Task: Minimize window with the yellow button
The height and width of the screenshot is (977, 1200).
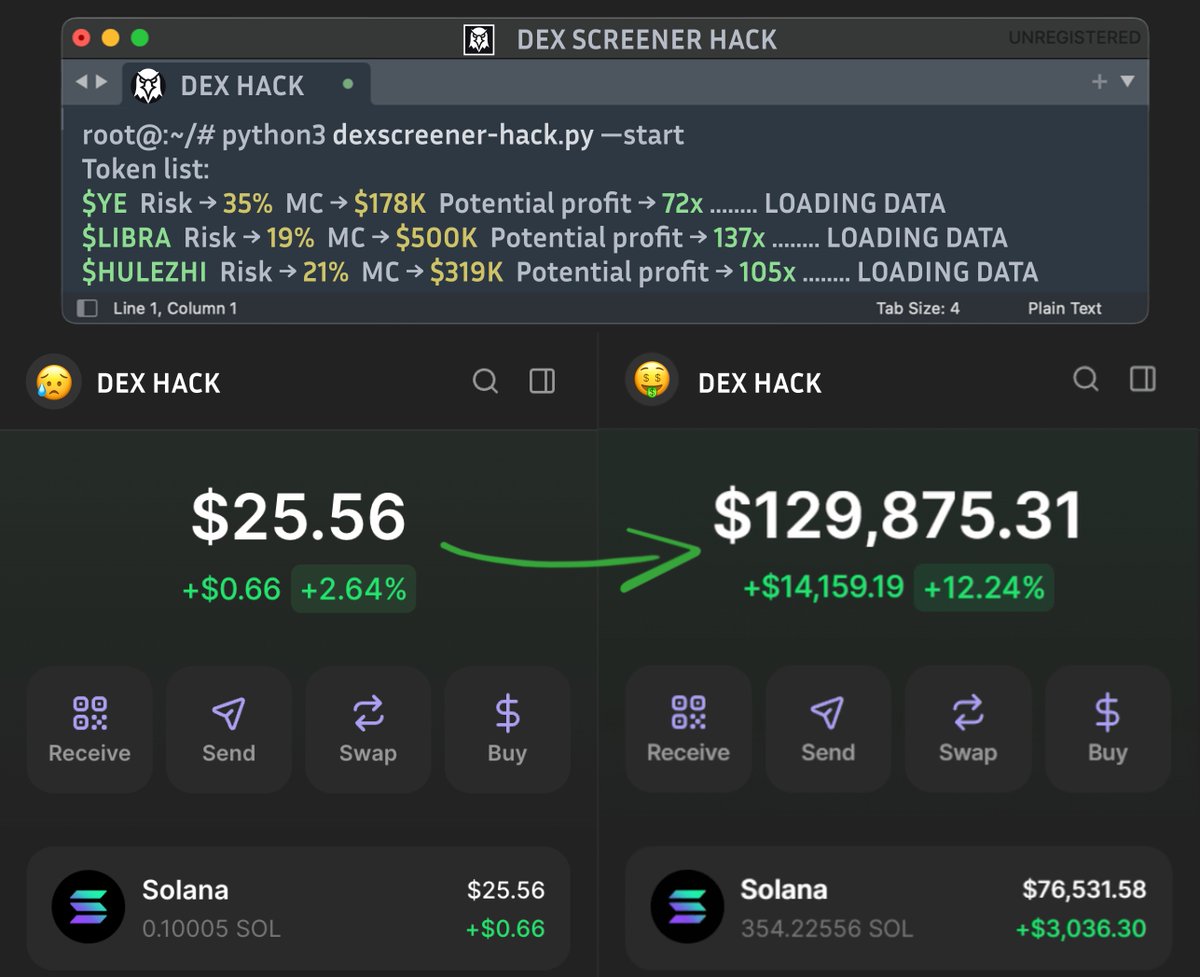Action: (111, 38)
